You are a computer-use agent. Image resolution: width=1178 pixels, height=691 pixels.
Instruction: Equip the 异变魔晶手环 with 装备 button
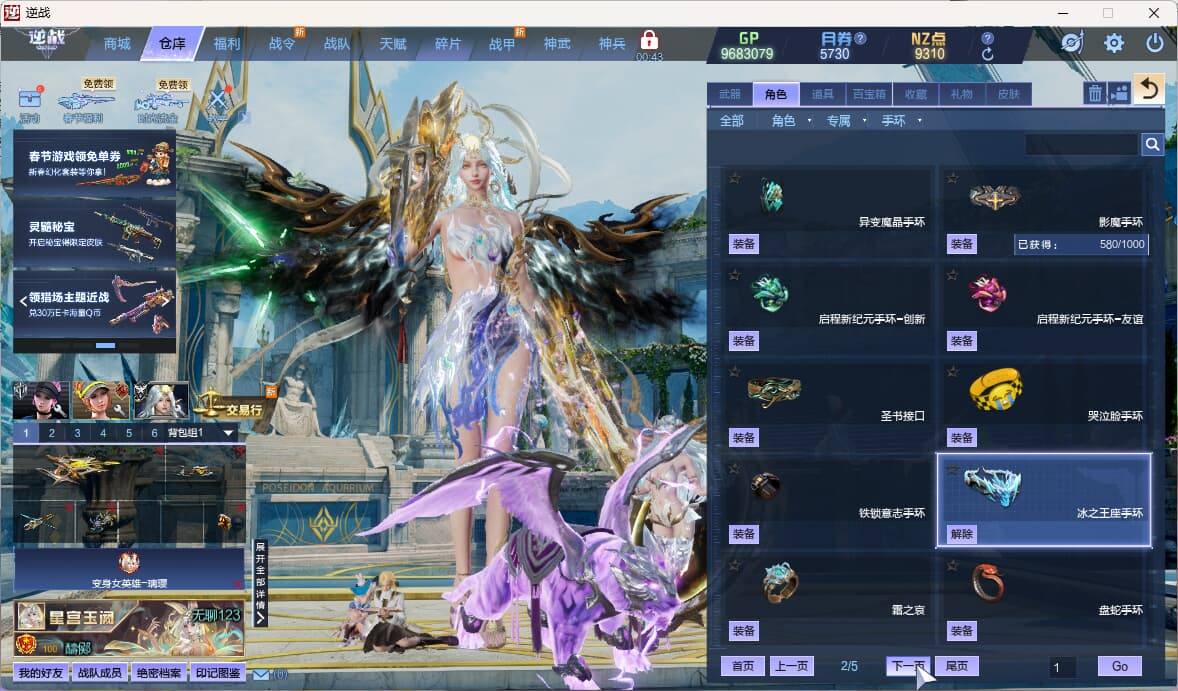click(744, 243)
